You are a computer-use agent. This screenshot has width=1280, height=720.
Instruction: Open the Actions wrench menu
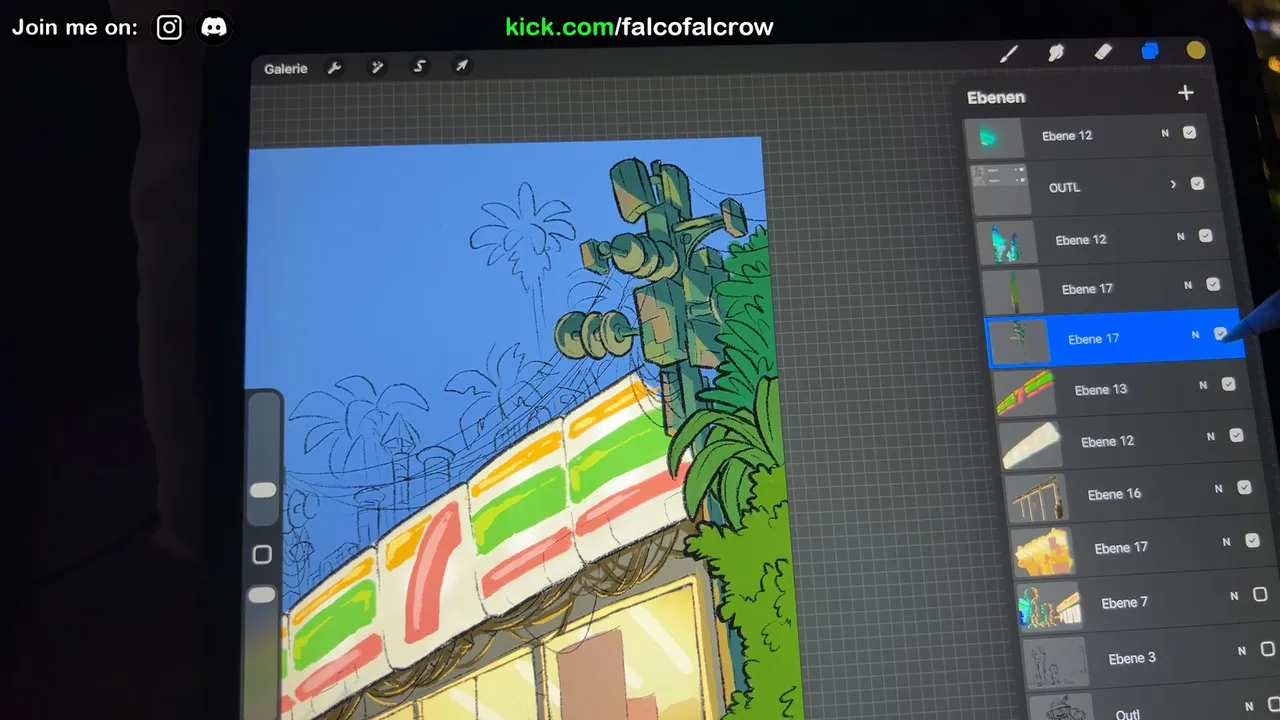point(335,68)
